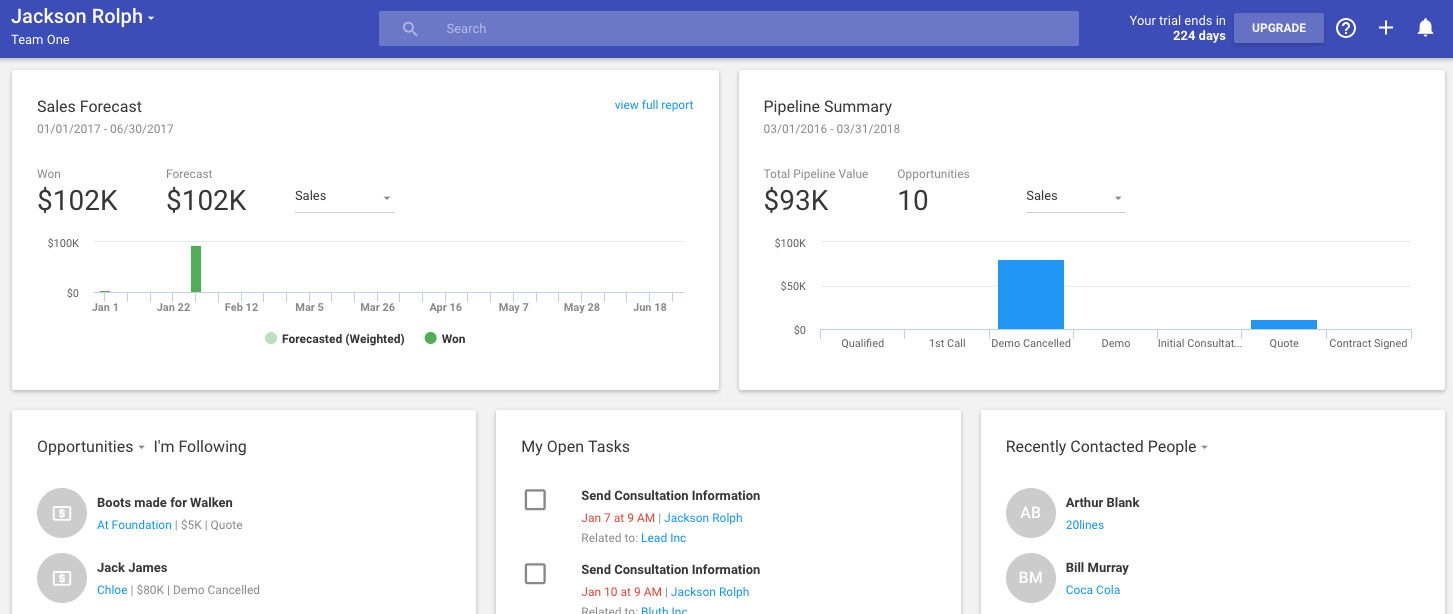1453x614 pixels.
Task: Check off the Jan 10 Send Consultation Information task
Action: [535, 574]
